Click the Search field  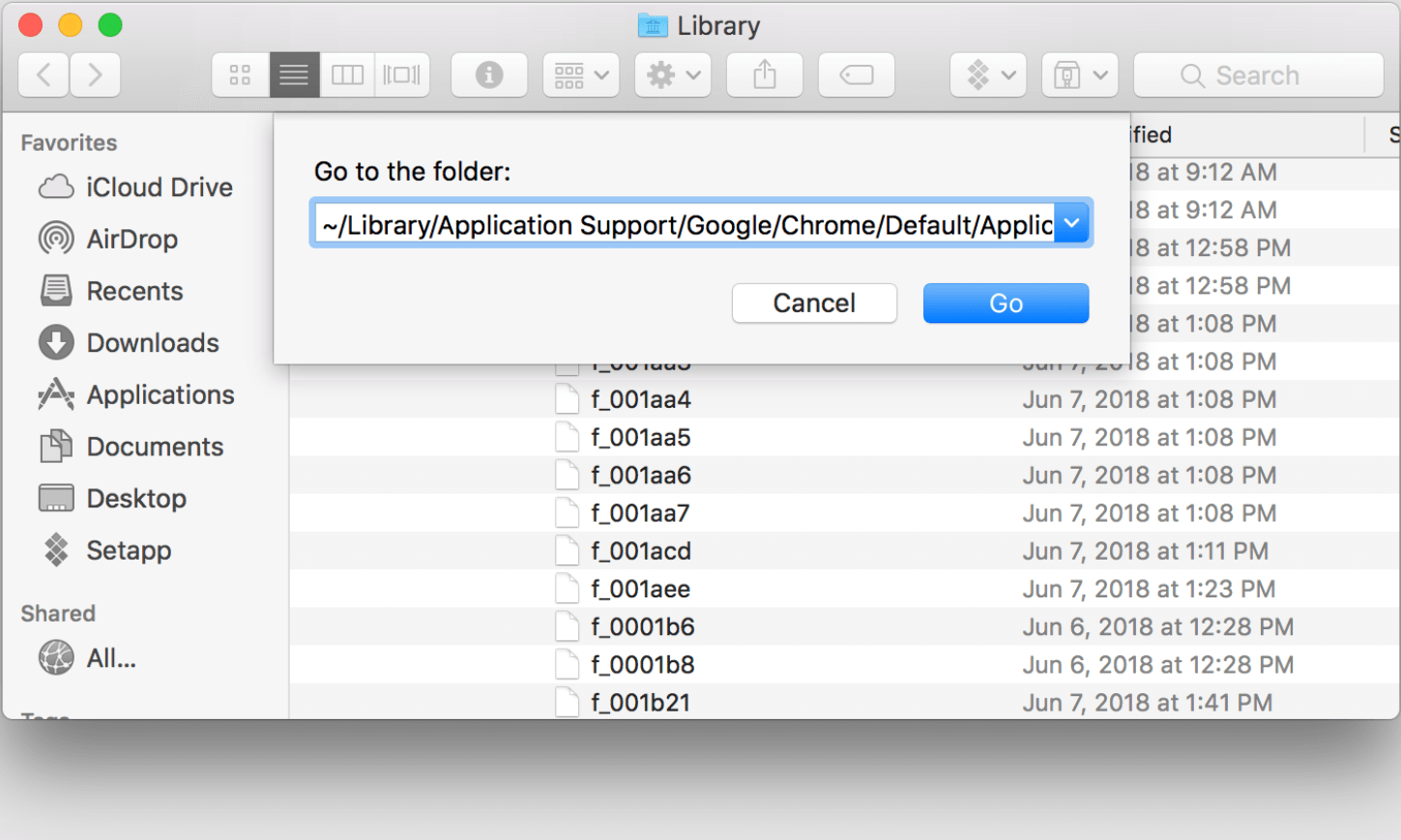point(1258,75)
